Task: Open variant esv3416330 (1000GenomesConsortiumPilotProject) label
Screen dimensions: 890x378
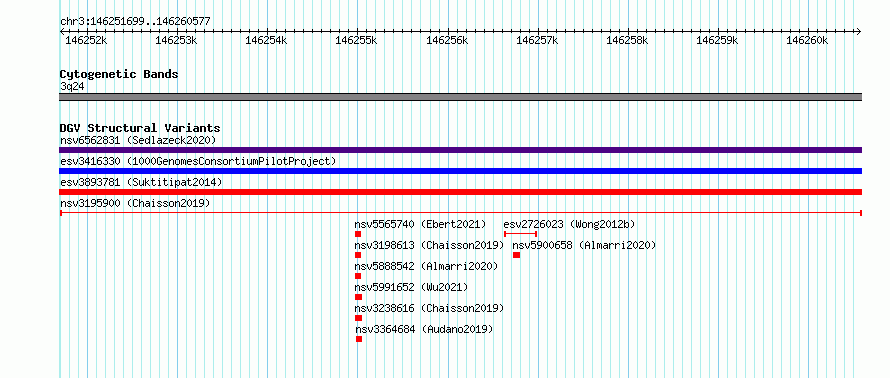Action: coord(198,161)
